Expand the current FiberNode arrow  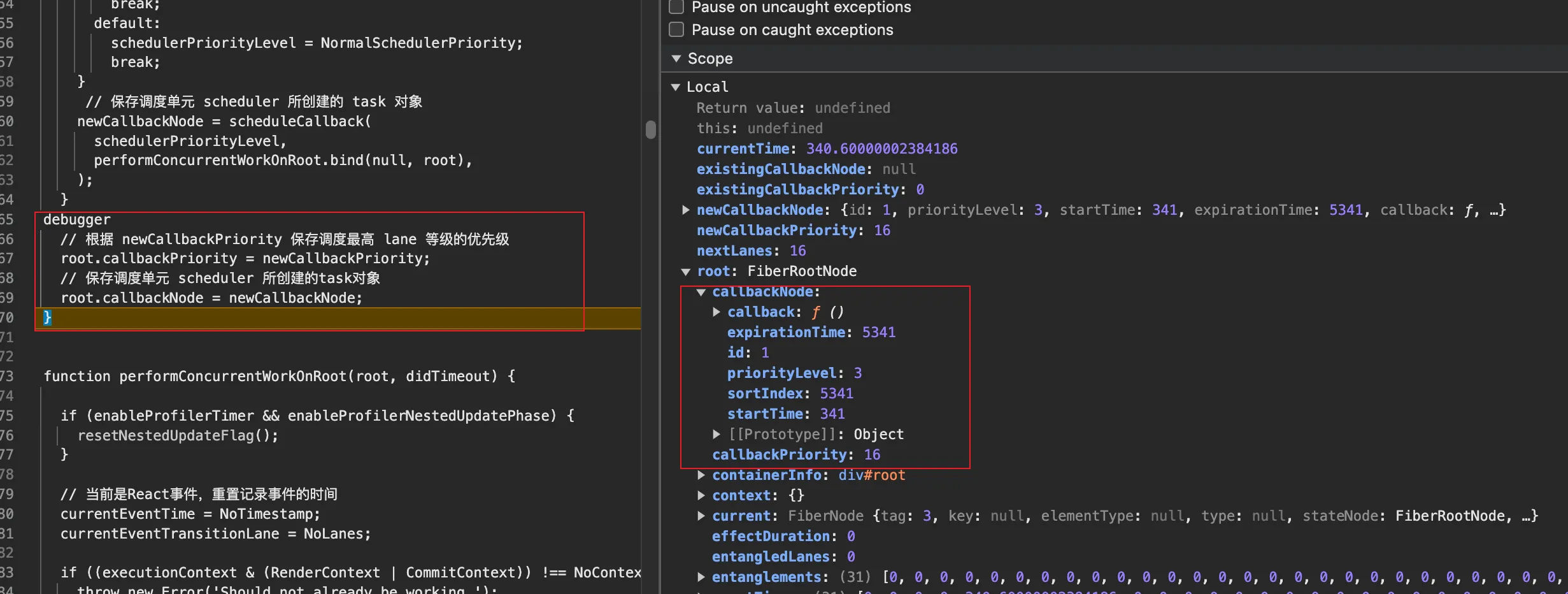pyautogui.click(x=701, y=516)
